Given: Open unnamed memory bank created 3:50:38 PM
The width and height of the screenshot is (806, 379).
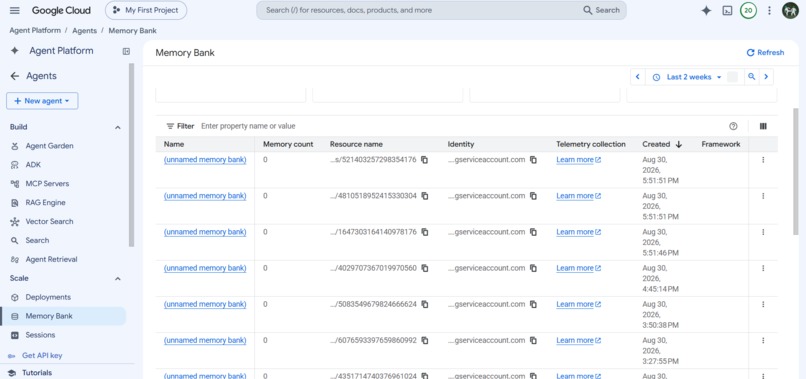Looking at the screenshot, I should (x=205, y=304).
